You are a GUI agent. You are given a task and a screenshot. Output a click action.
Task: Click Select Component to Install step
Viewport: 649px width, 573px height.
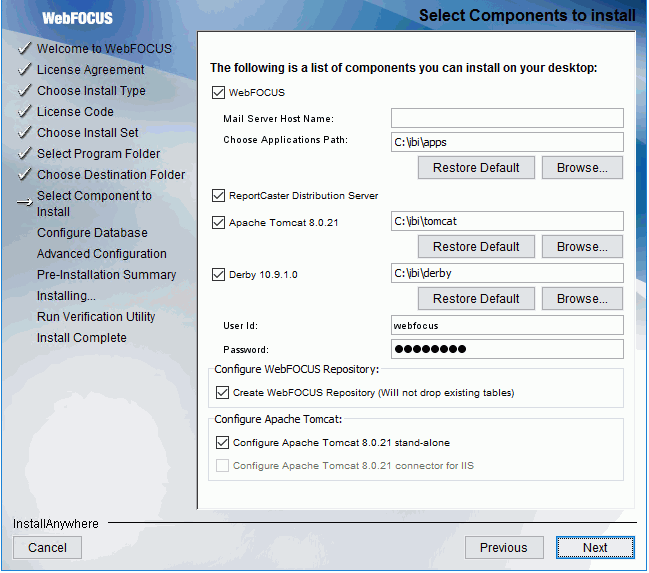click(x=94, y=203)
